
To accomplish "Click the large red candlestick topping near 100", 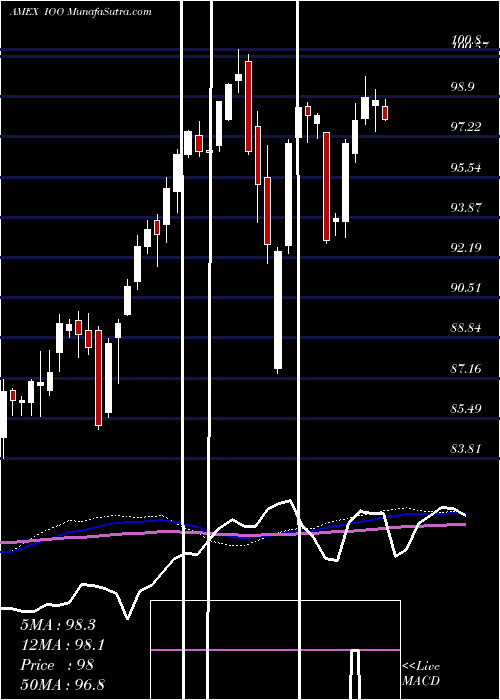I will pyautogui.click(x=248, y=106).
